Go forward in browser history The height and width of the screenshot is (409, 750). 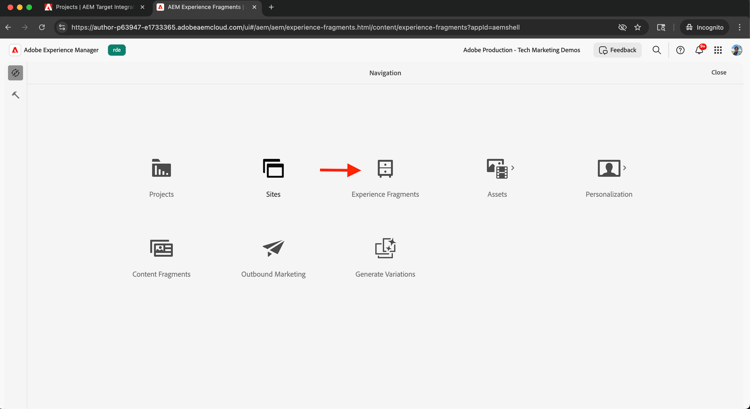(x=25, y=27)
